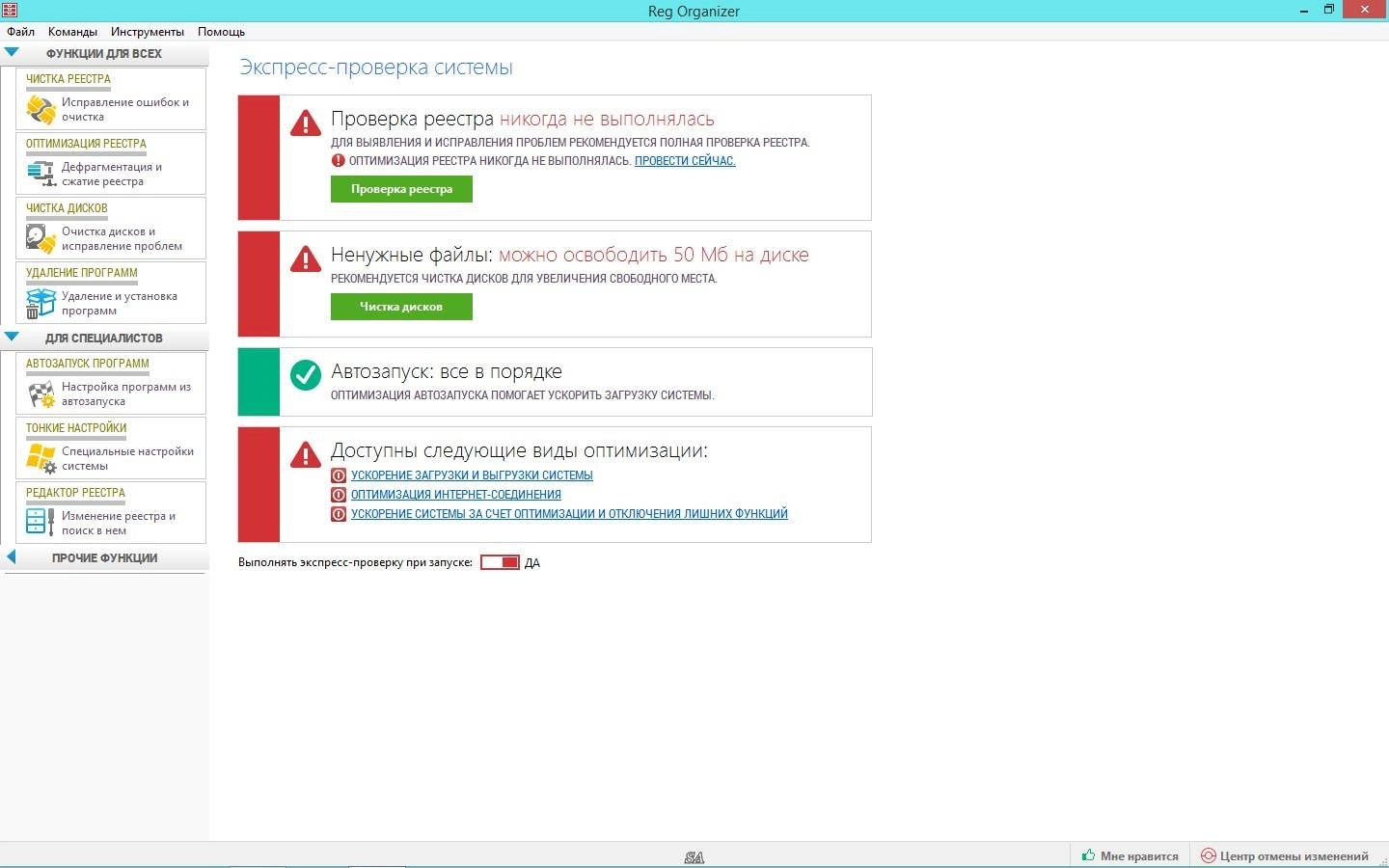Click warning triangle beside Ненужные файлы
The width and height of the screenshot is (1389, 868).
point(306,258)
